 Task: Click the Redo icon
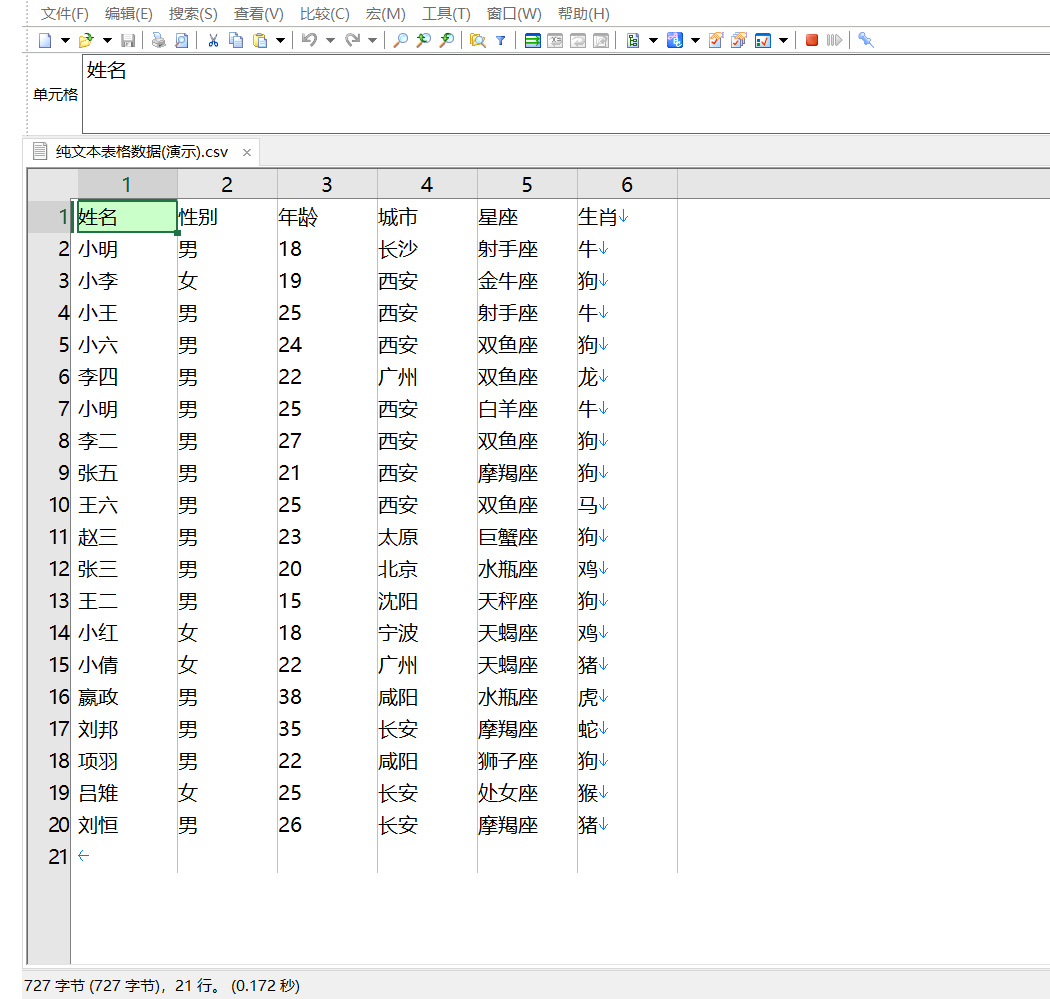click(x=352, y=40)
